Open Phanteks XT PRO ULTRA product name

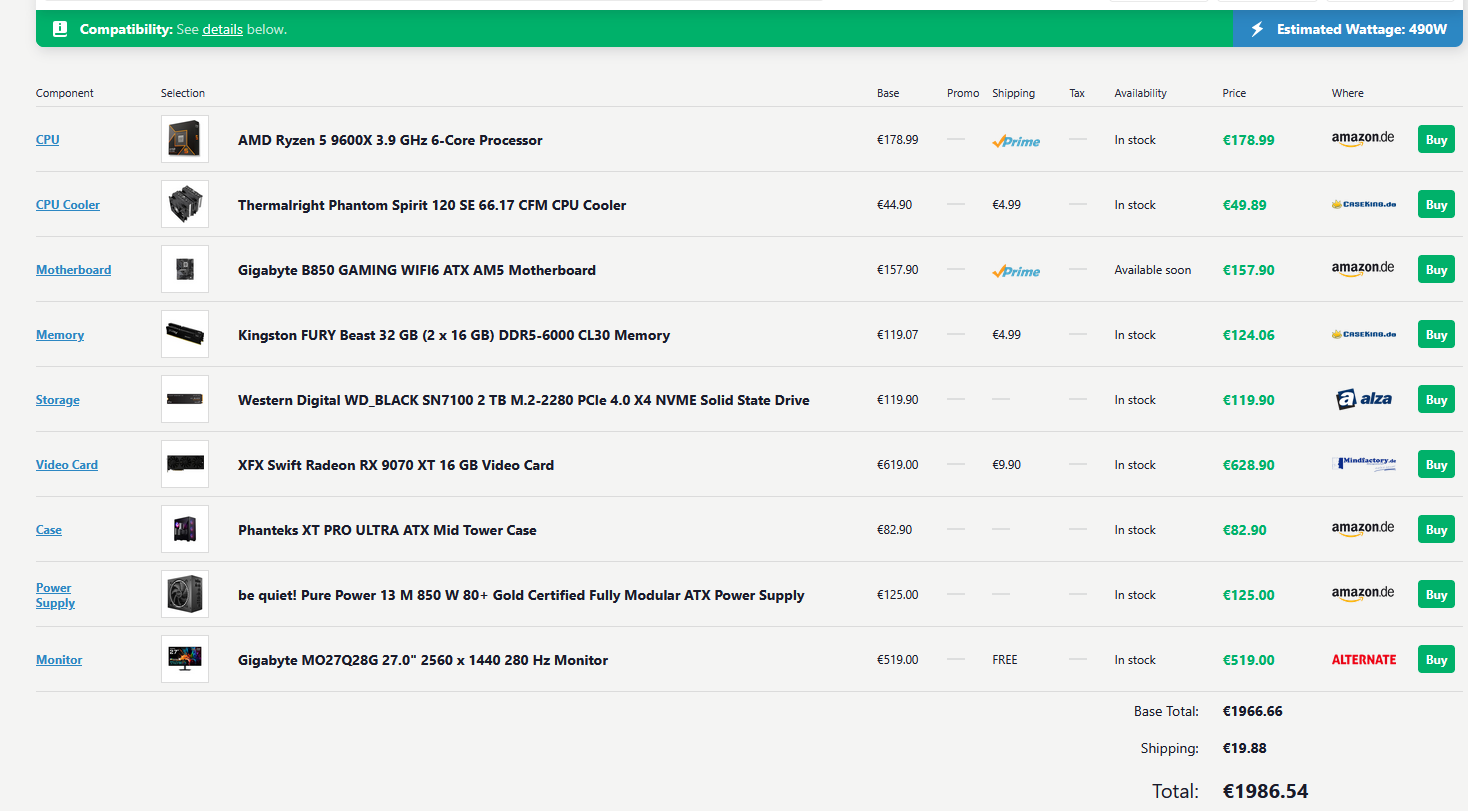pyautogui.click(x=387, y=530)
